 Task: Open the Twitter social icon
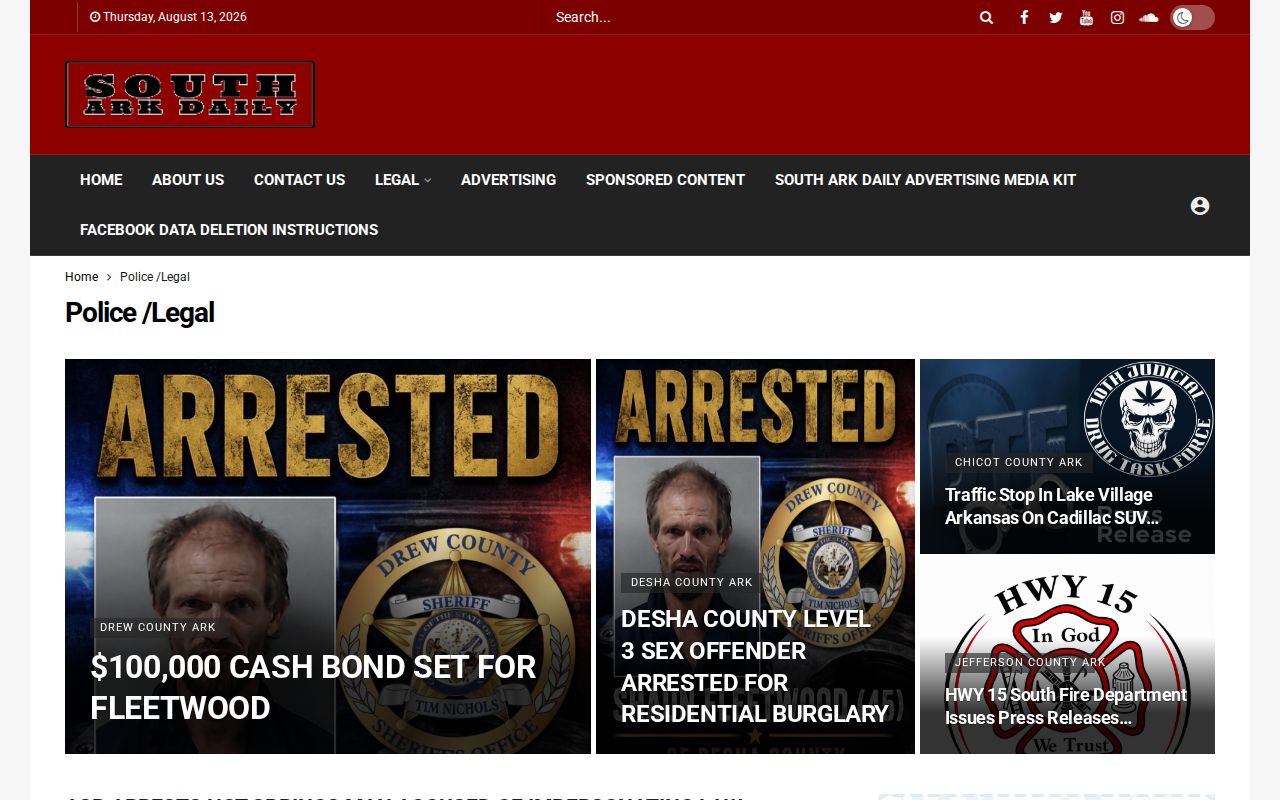[1055, 17]
